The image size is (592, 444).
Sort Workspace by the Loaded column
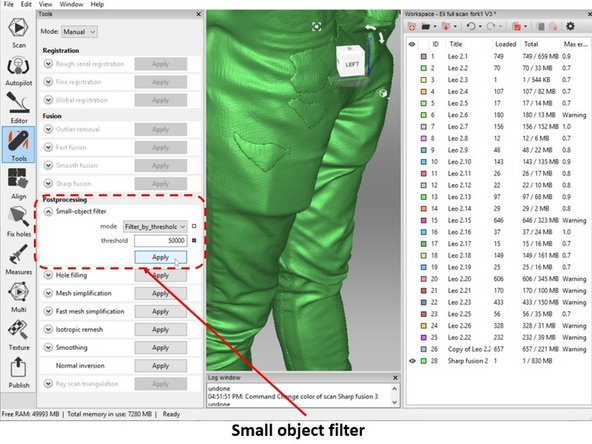coord(506,44)
